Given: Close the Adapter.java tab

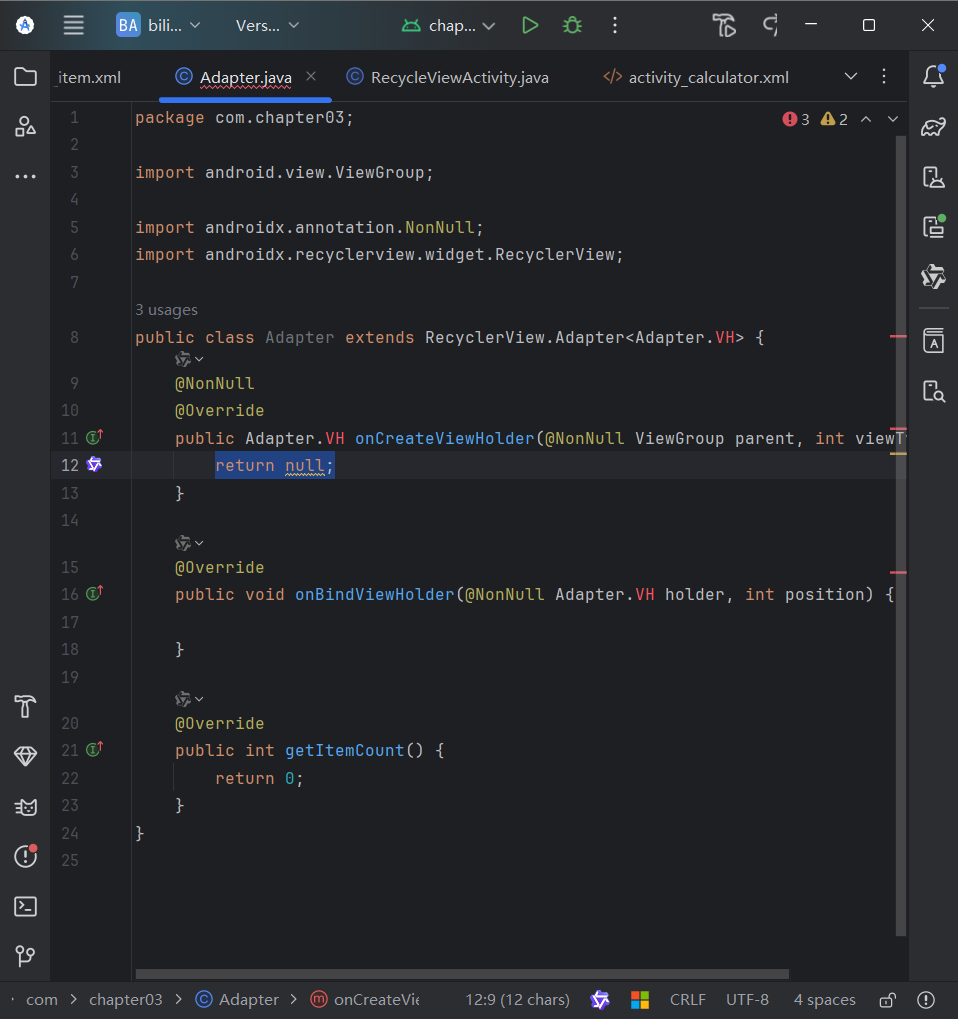Looking at the screenshot, I should (311, 77).
